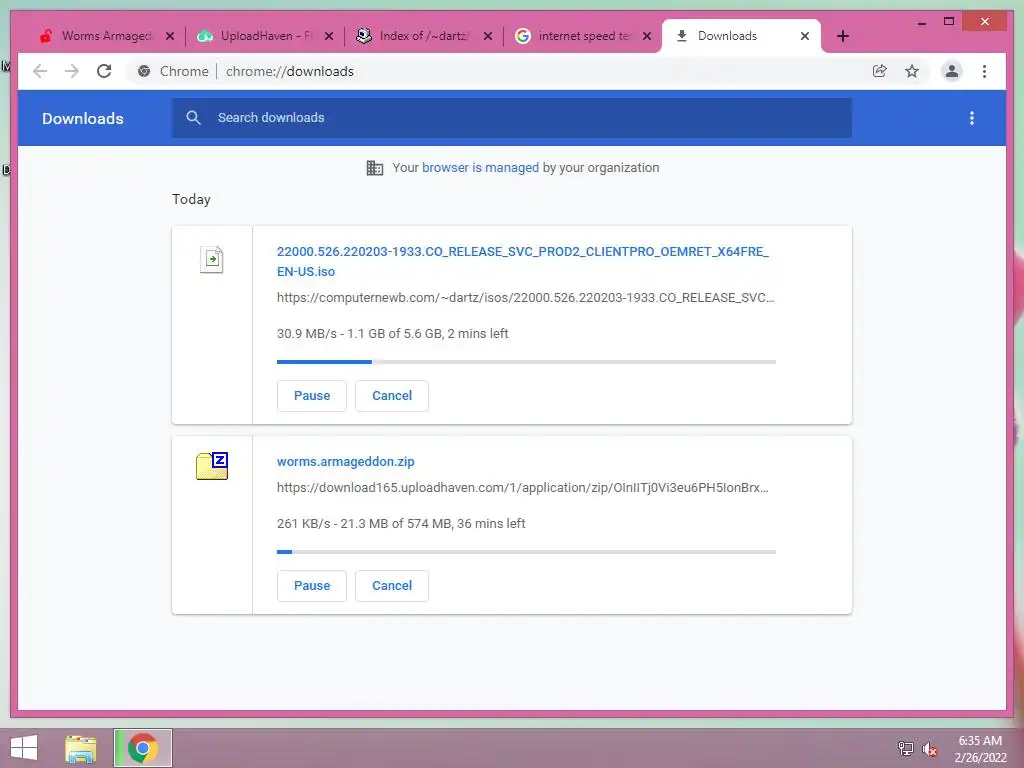
Task: Close the Index of /~dartz/ tab
Action: [x=488, y=36]
